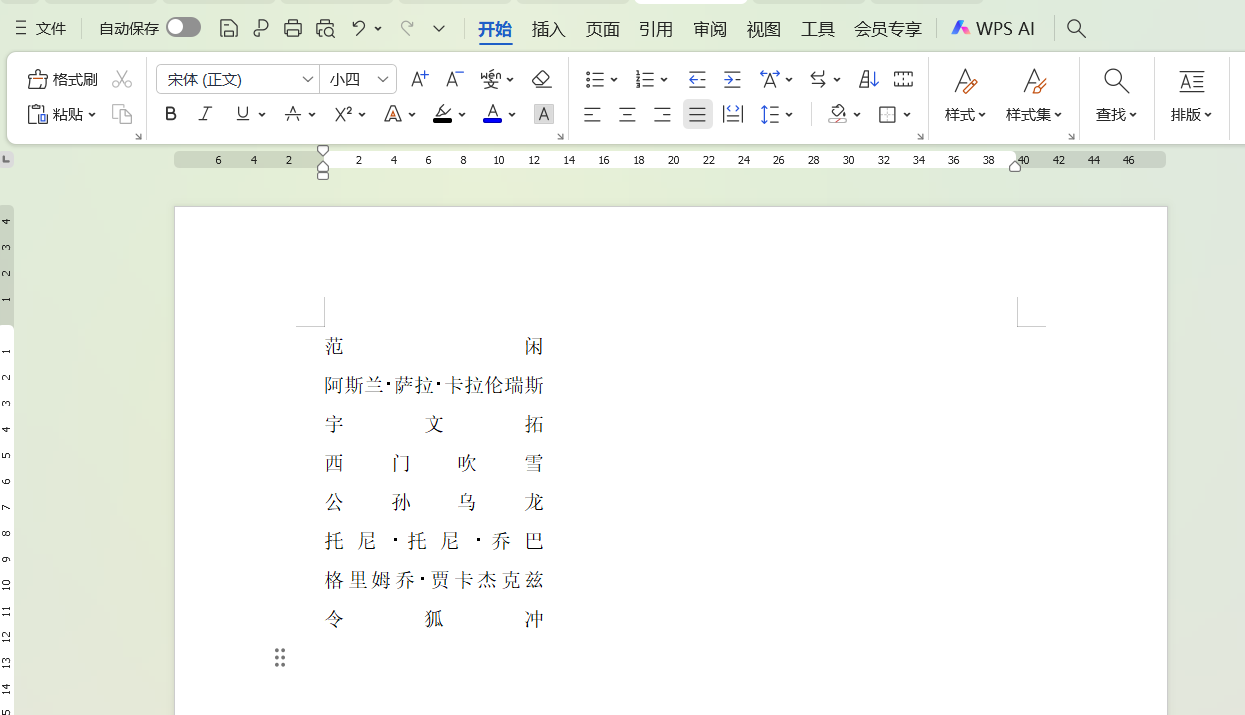The height and width of the screenshot is (715, 1245).
Task: Toggle italic formatting
Action: pos(206,114)
